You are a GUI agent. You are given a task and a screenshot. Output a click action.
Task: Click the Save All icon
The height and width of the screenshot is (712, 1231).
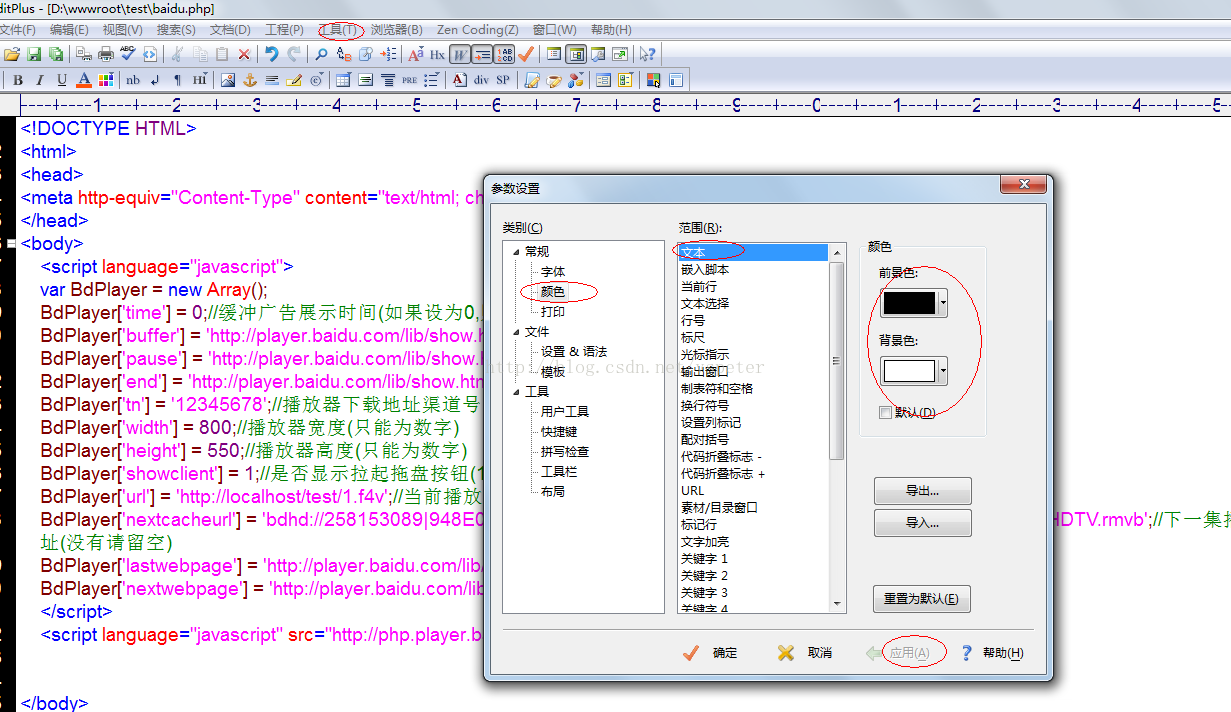(56, 54)
